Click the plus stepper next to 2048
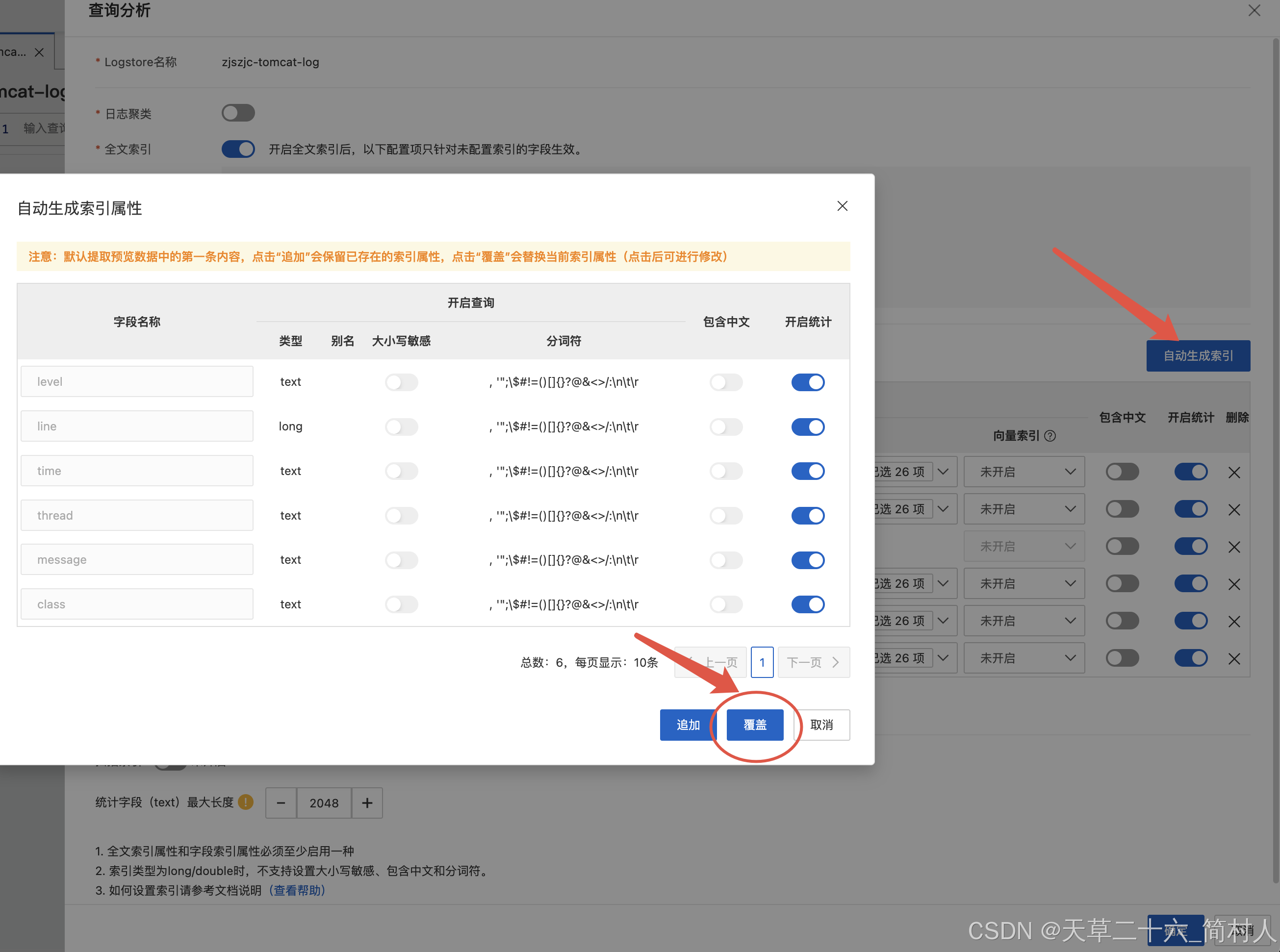The image size is (1280, 952). pos(367,803)
